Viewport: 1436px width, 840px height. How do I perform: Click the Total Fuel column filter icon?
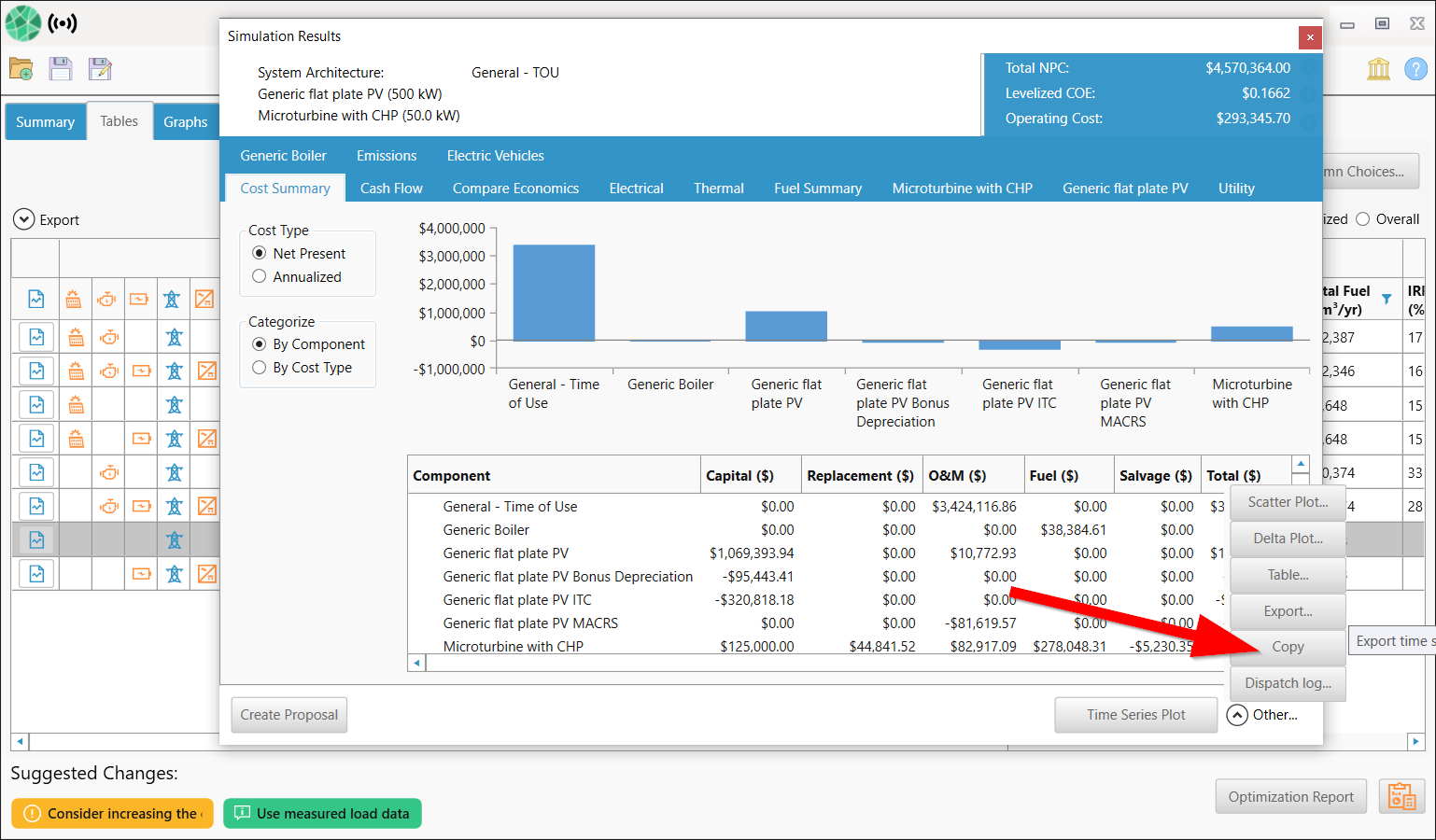(1387, 300)
